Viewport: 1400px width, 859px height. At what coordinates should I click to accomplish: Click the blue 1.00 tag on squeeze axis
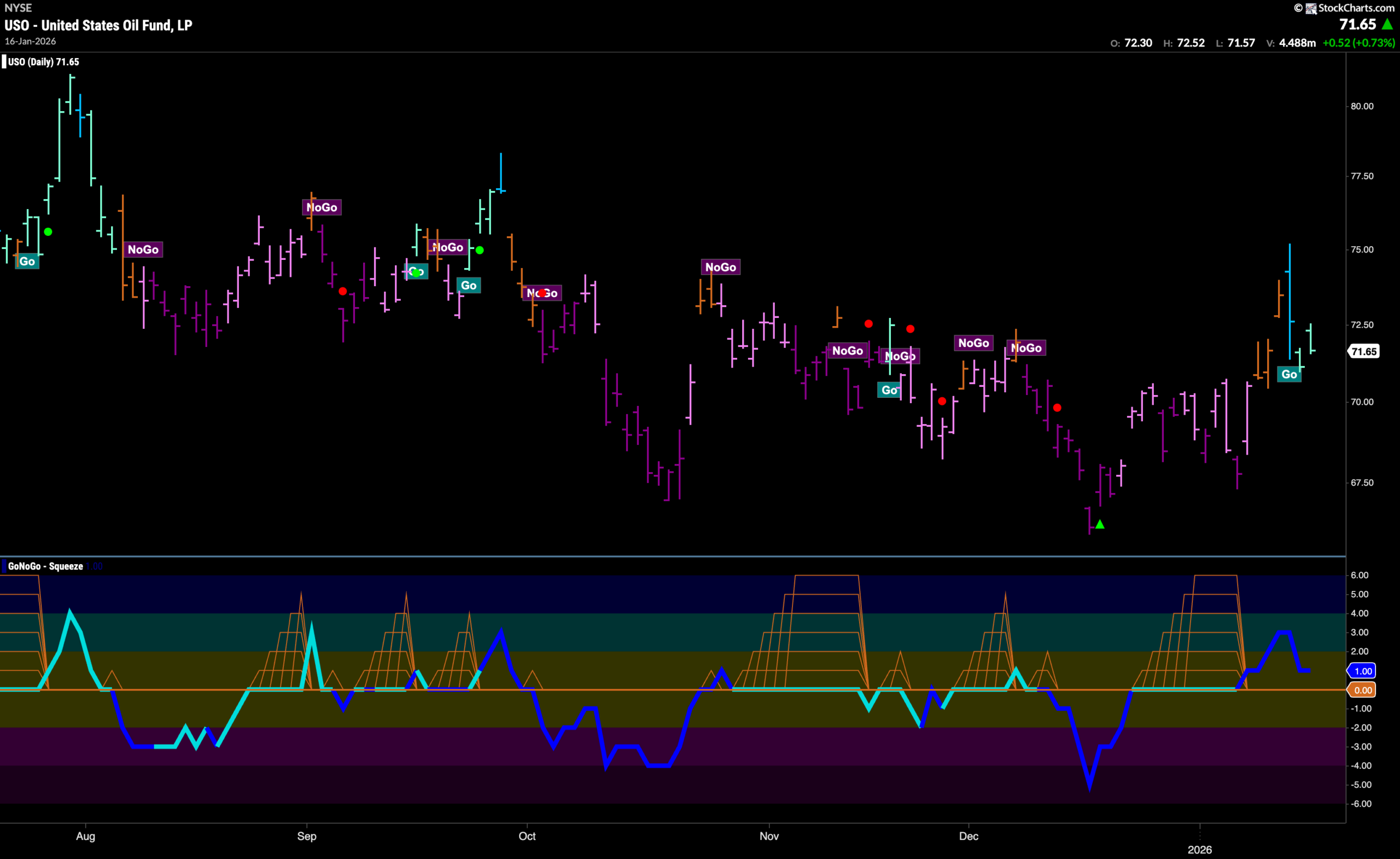[1362, 671]
